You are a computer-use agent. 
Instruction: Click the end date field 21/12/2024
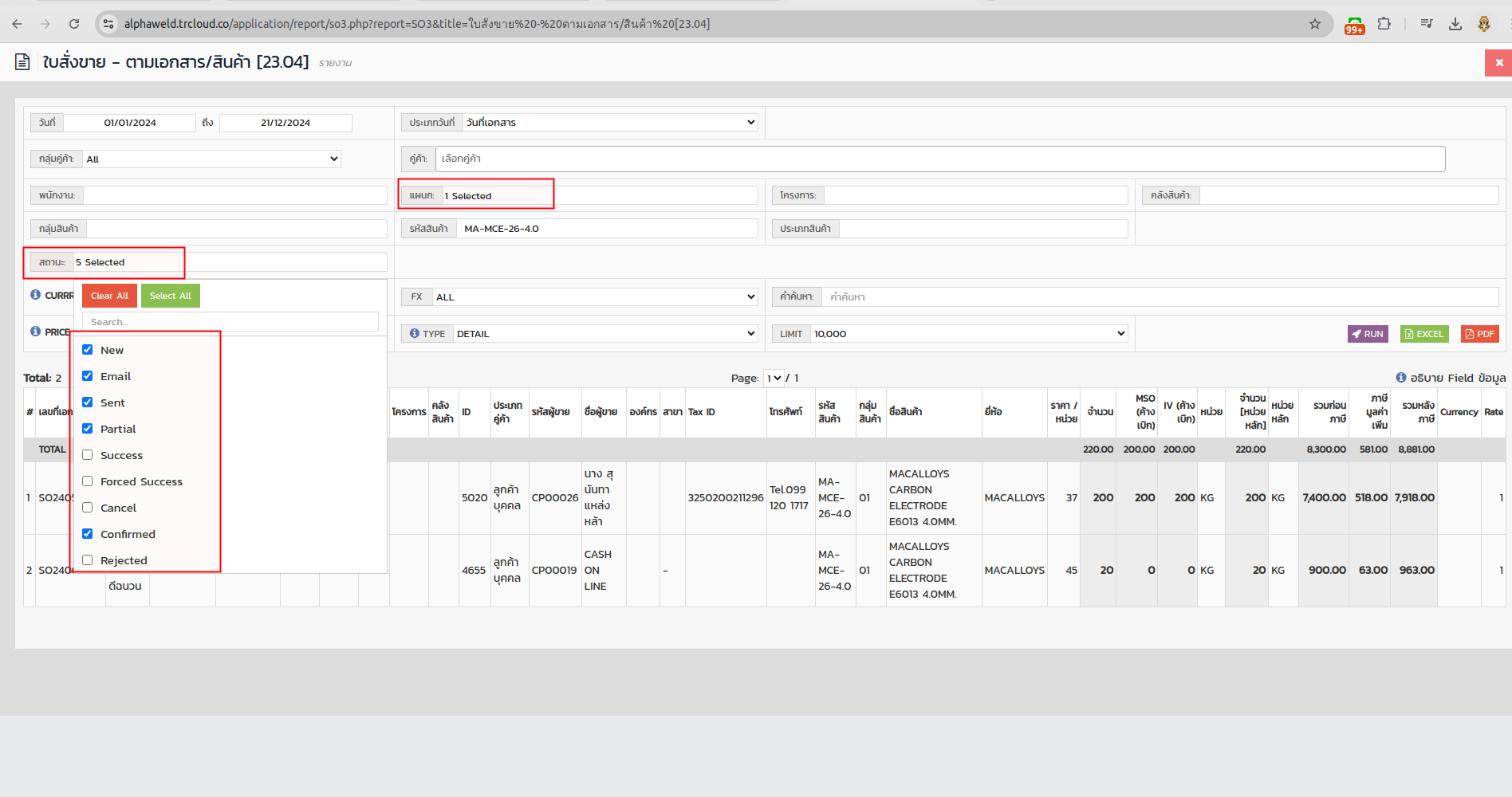pyautogui.click(x=285, y=123)
